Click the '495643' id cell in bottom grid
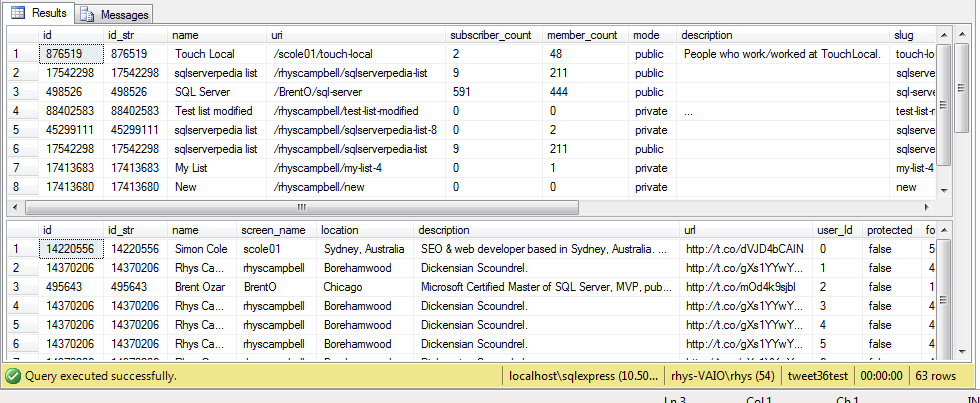980x403 pixels. pyautogui.click(x=71, y=287)
